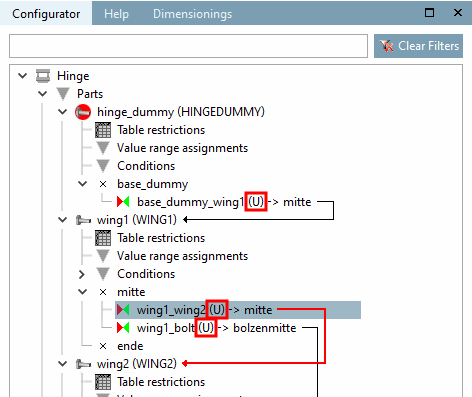
Task: Expand Conditions under wing1
Action: coord(82,274)
